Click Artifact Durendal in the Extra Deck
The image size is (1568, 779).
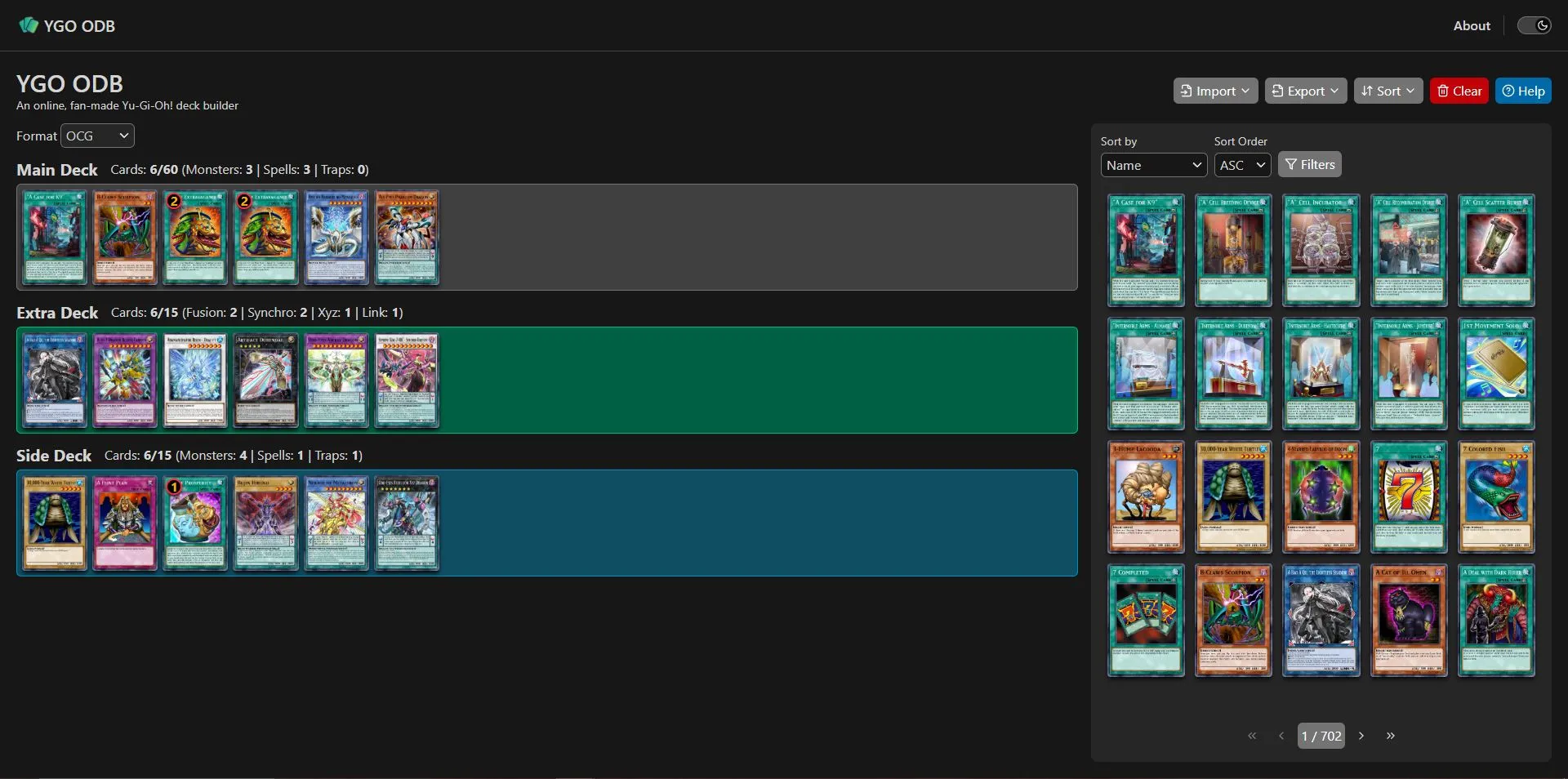point(265,381)
